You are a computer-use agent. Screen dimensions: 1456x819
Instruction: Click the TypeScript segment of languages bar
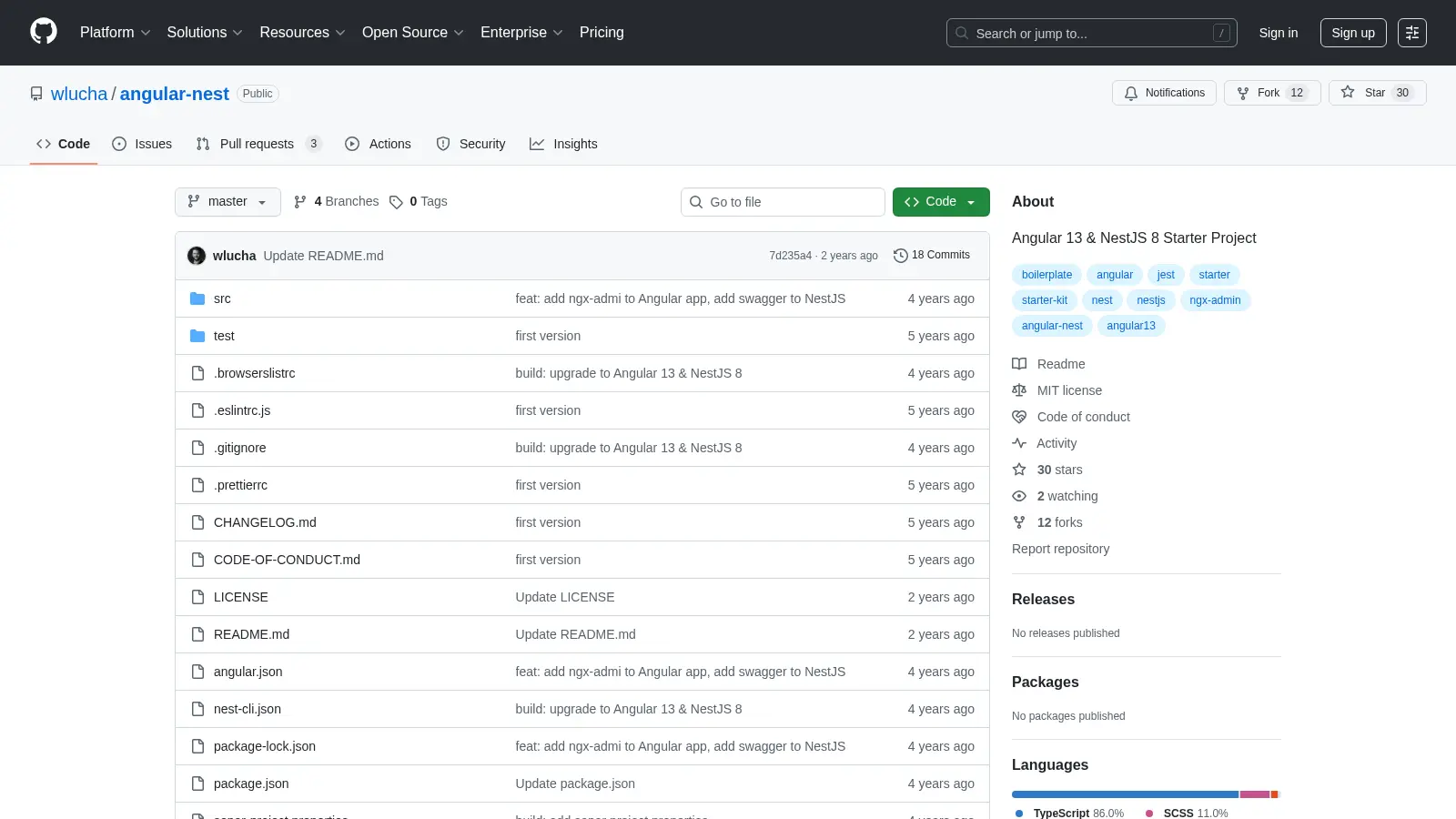pos(1125,794)
